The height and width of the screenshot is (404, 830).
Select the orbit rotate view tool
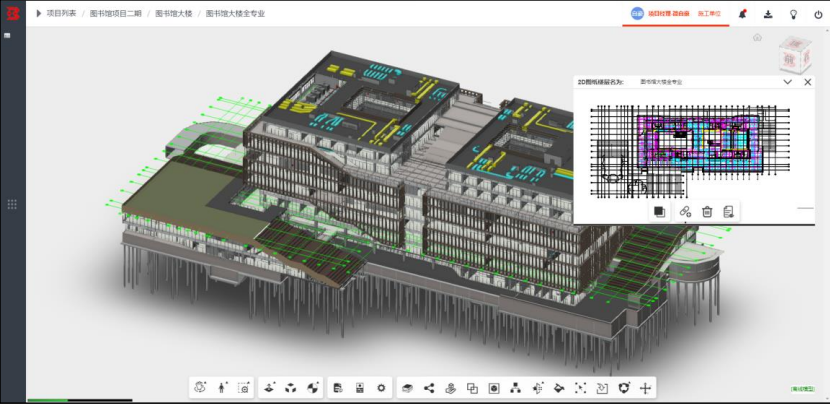200,388
